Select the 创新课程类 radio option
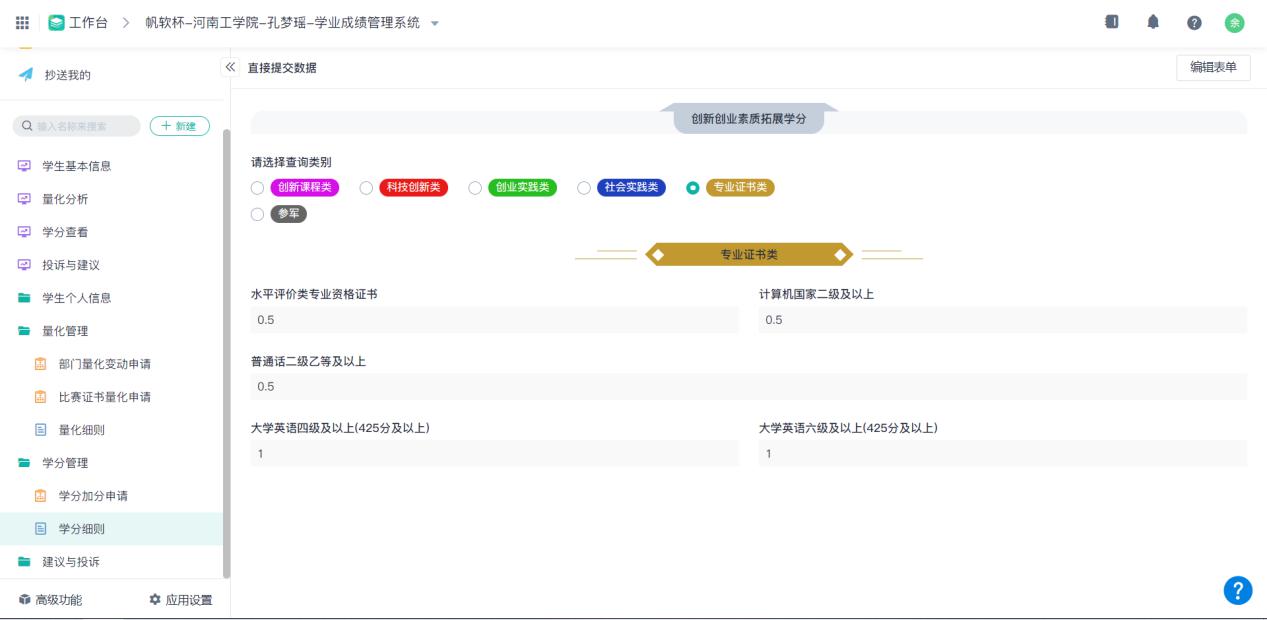This screenshot has height=620, width=1267. 258,188
